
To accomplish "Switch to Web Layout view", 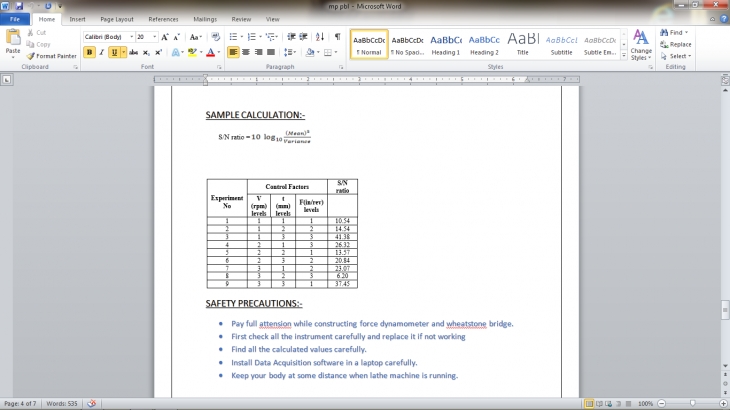I will coord(608,403).
